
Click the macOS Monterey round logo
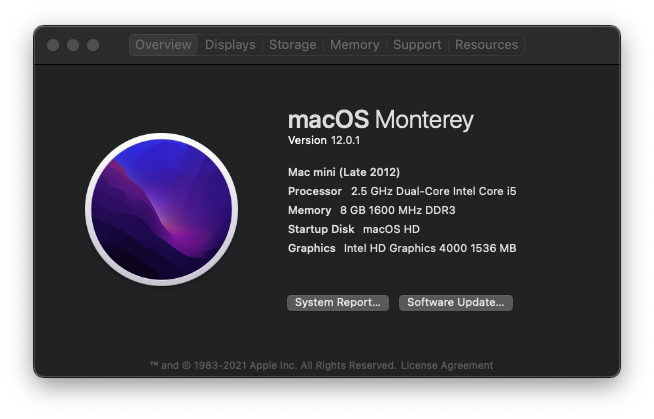pyautogui.click(x=162, y=209)
